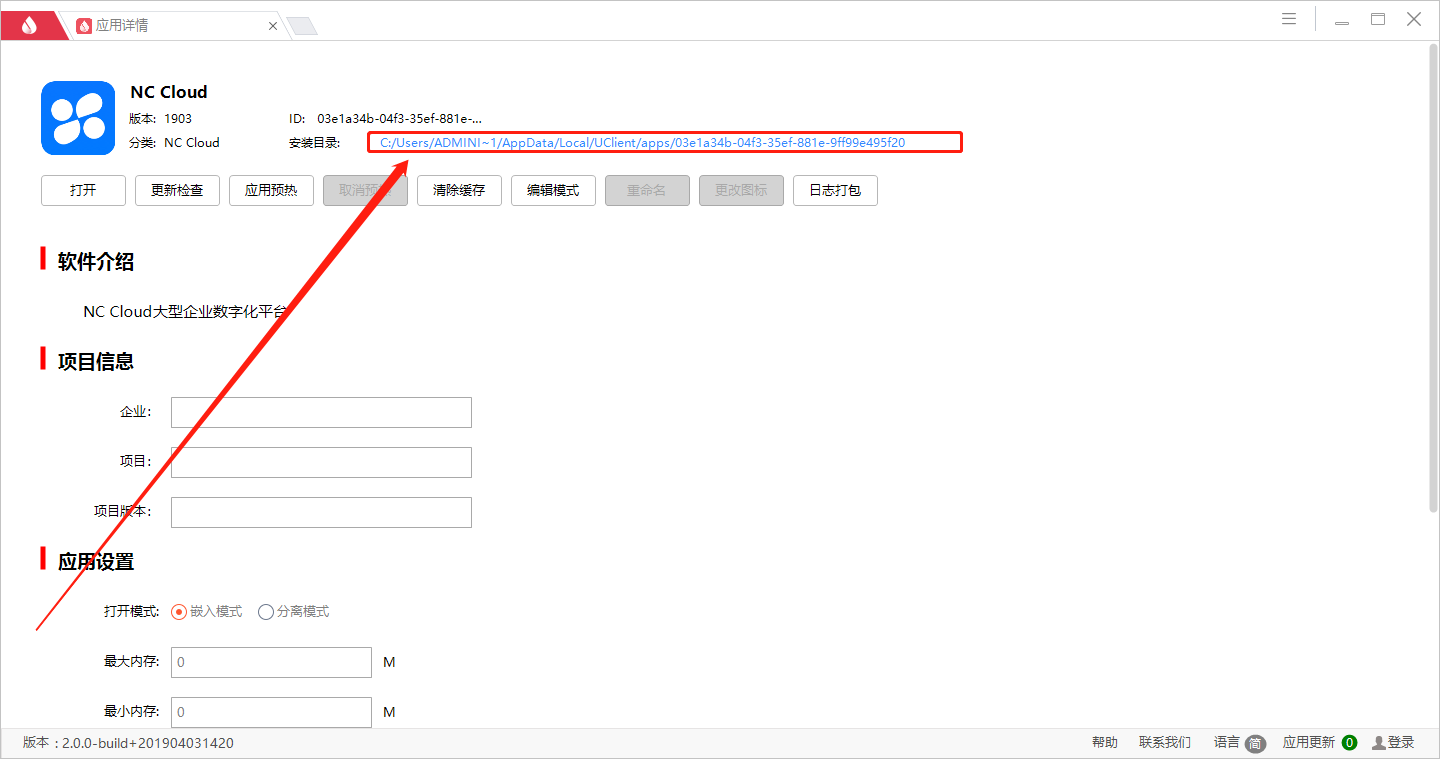Screen dimensions: 1440x759
Task: Click the disabled 更改图标 button
Action: point(741,190)
